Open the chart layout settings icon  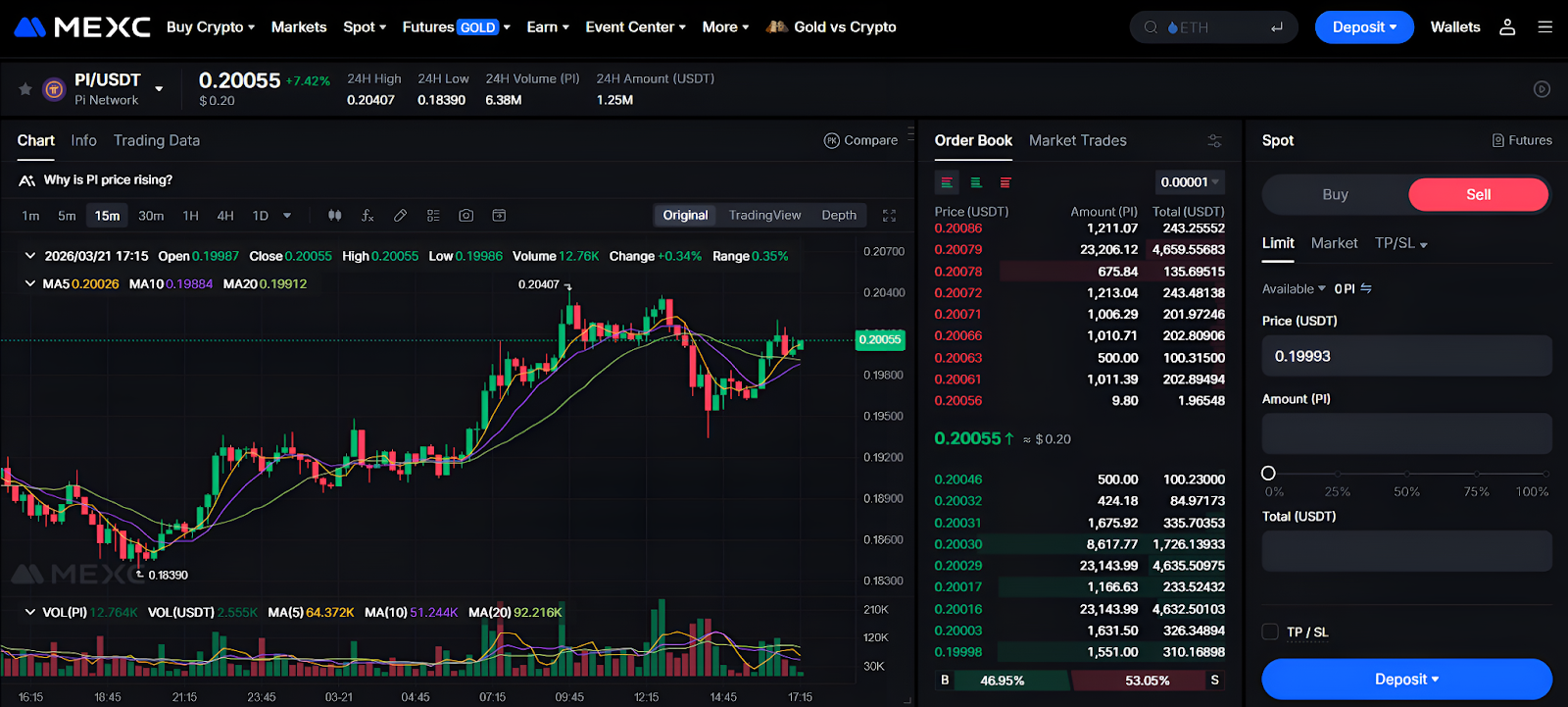pyautogui.click(x=433, y=216)
